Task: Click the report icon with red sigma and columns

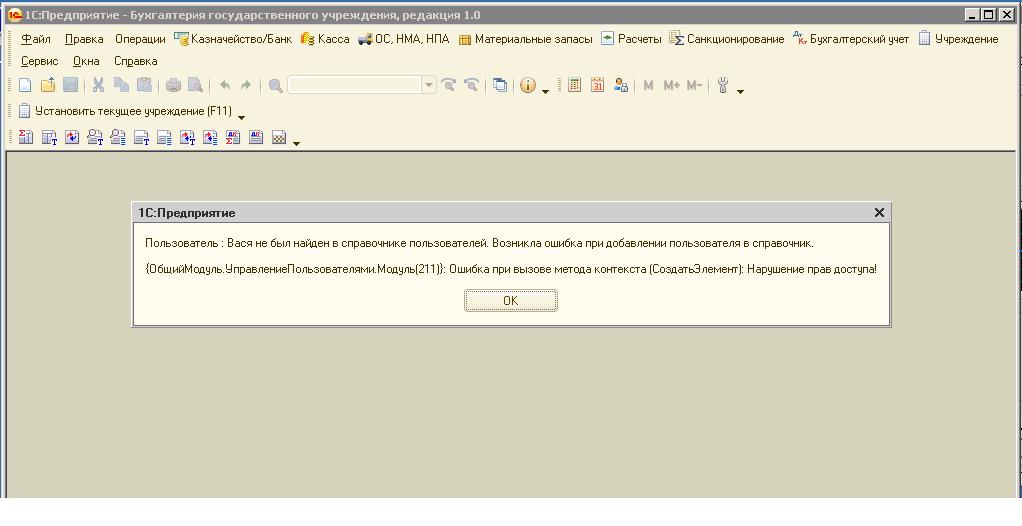Action: 25,137
